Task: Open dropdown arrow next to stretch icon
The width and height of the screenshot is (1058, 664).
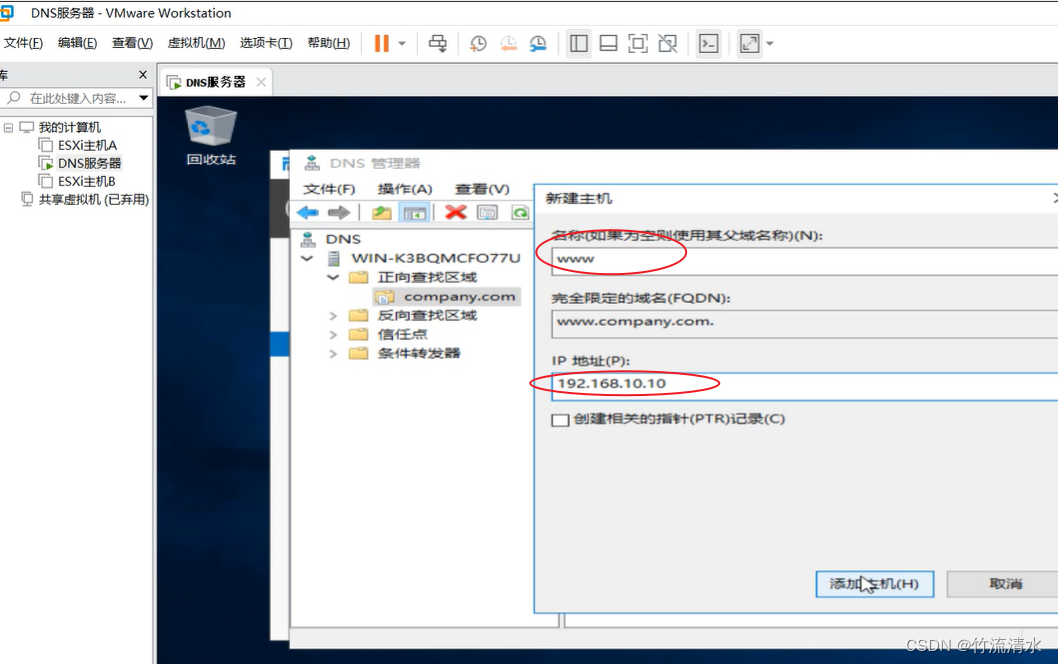Action: coord(770,44)
